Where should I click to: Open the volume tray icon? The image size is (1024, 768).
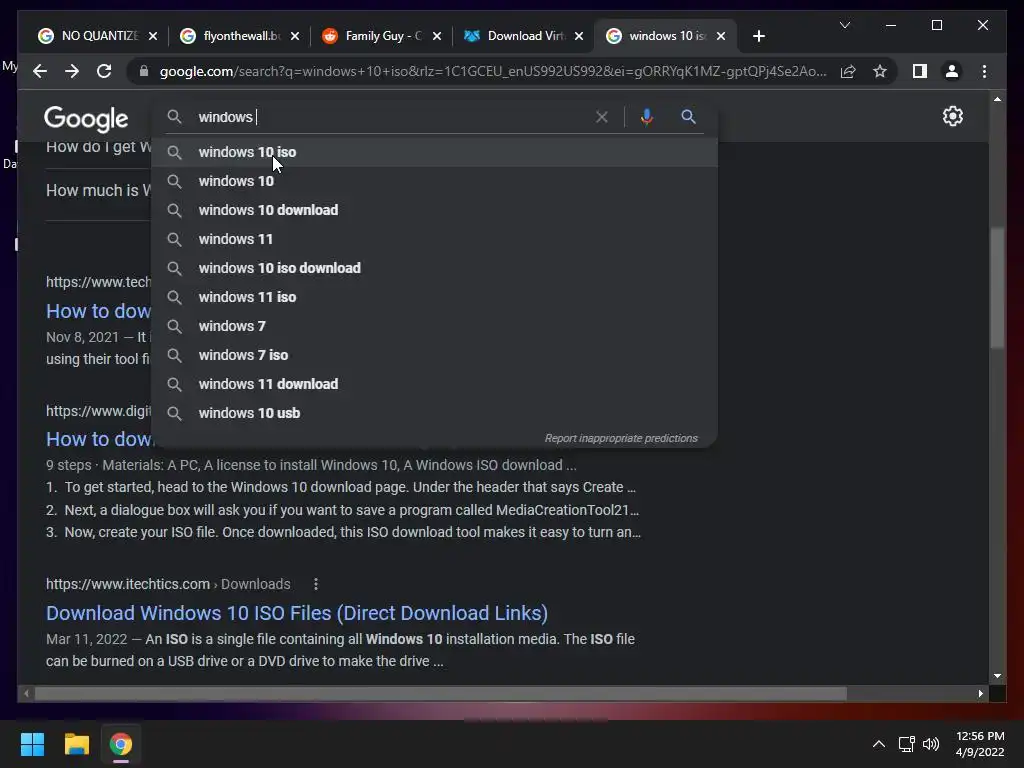[931, 744]
